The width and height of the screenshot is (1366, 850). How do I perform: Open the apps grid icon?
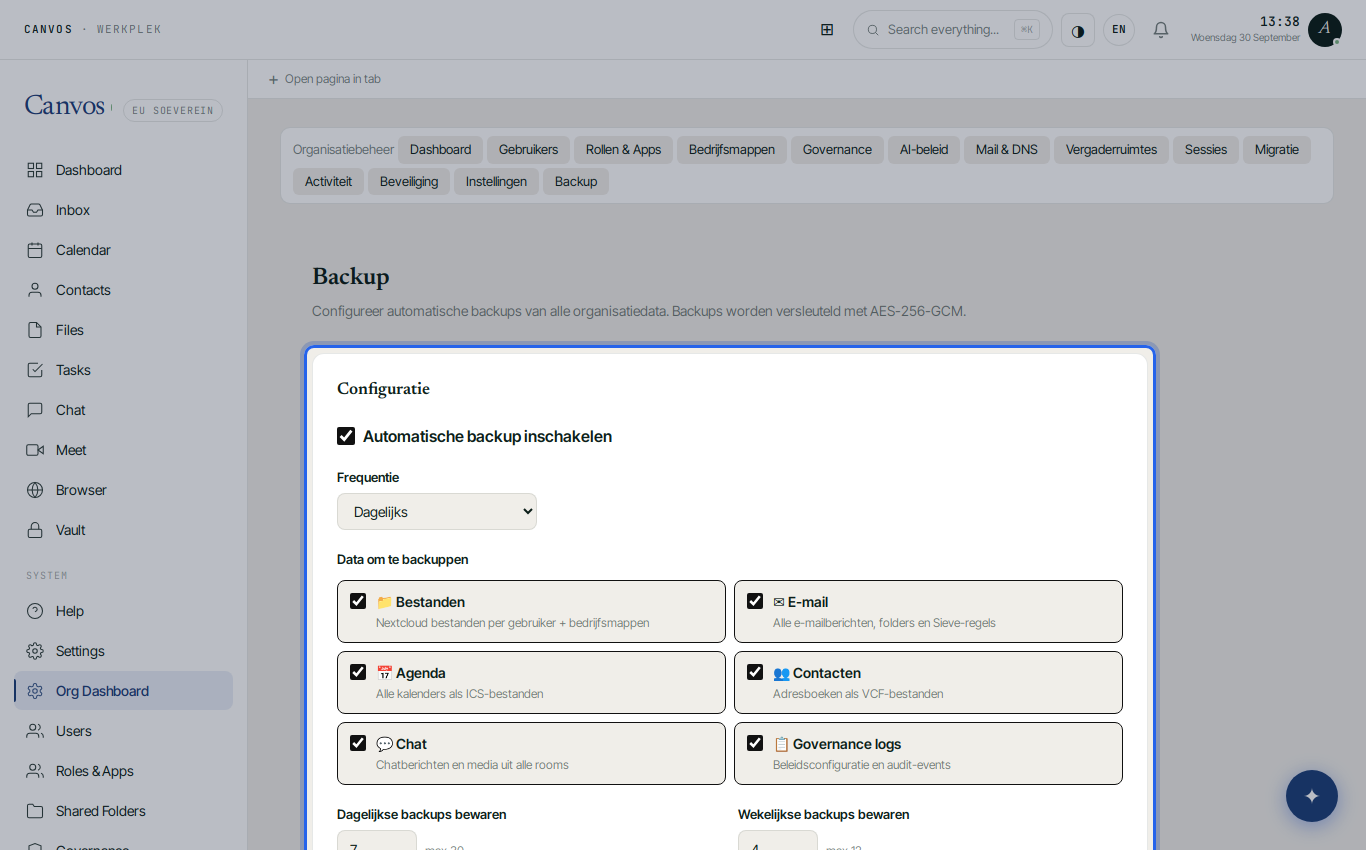(827, 30)
